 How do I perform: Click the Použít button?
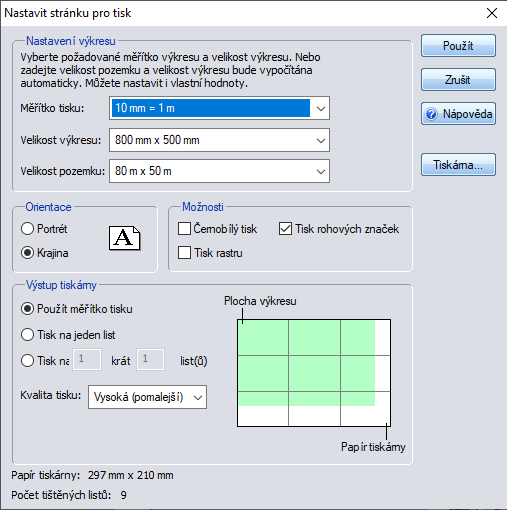(x=458, y=46)
